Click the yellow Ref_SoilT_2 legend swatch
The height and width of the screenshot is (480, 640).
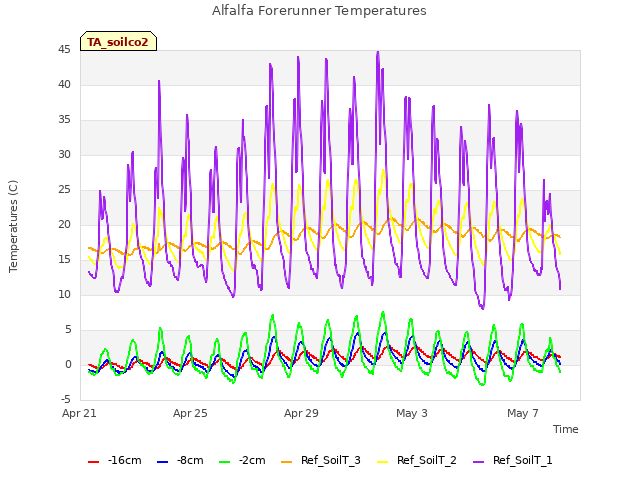pyautogui.click(x=382, y=462)
